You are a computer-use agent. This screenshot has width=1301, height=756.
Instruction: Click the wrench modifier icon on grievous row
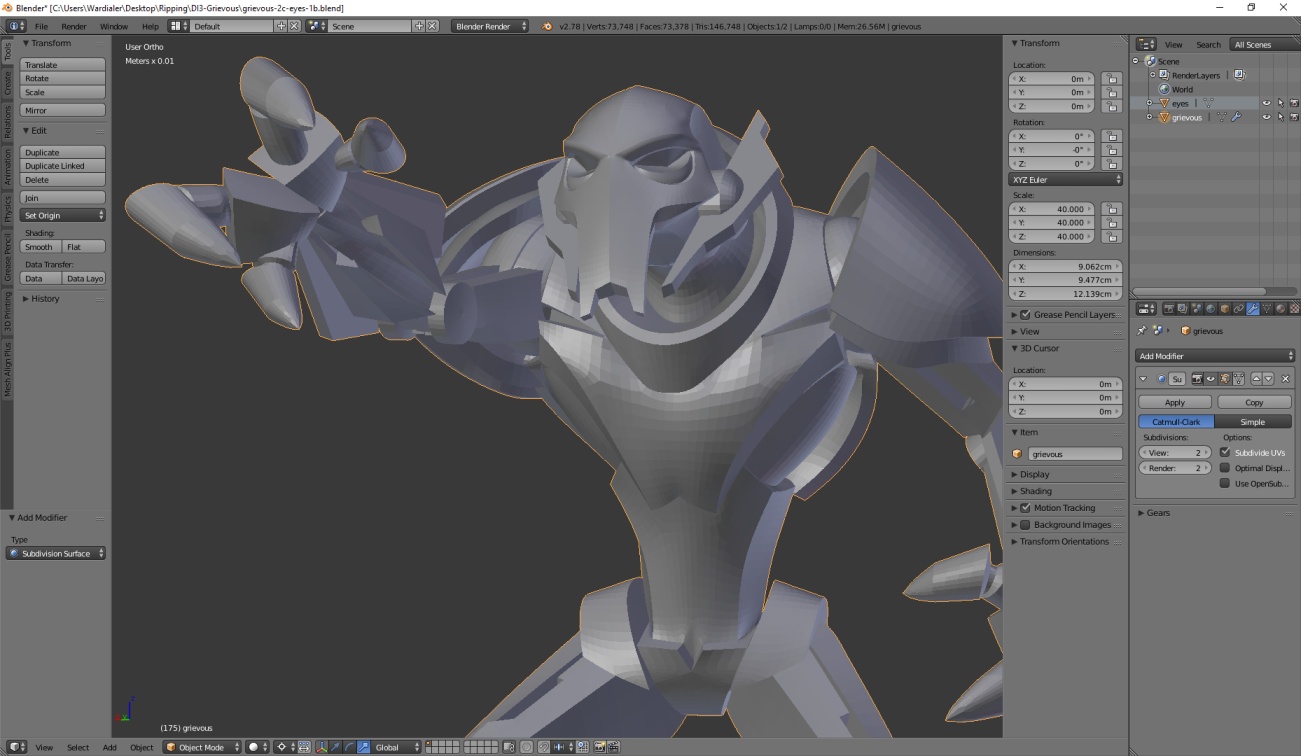tap(1236, 117)
